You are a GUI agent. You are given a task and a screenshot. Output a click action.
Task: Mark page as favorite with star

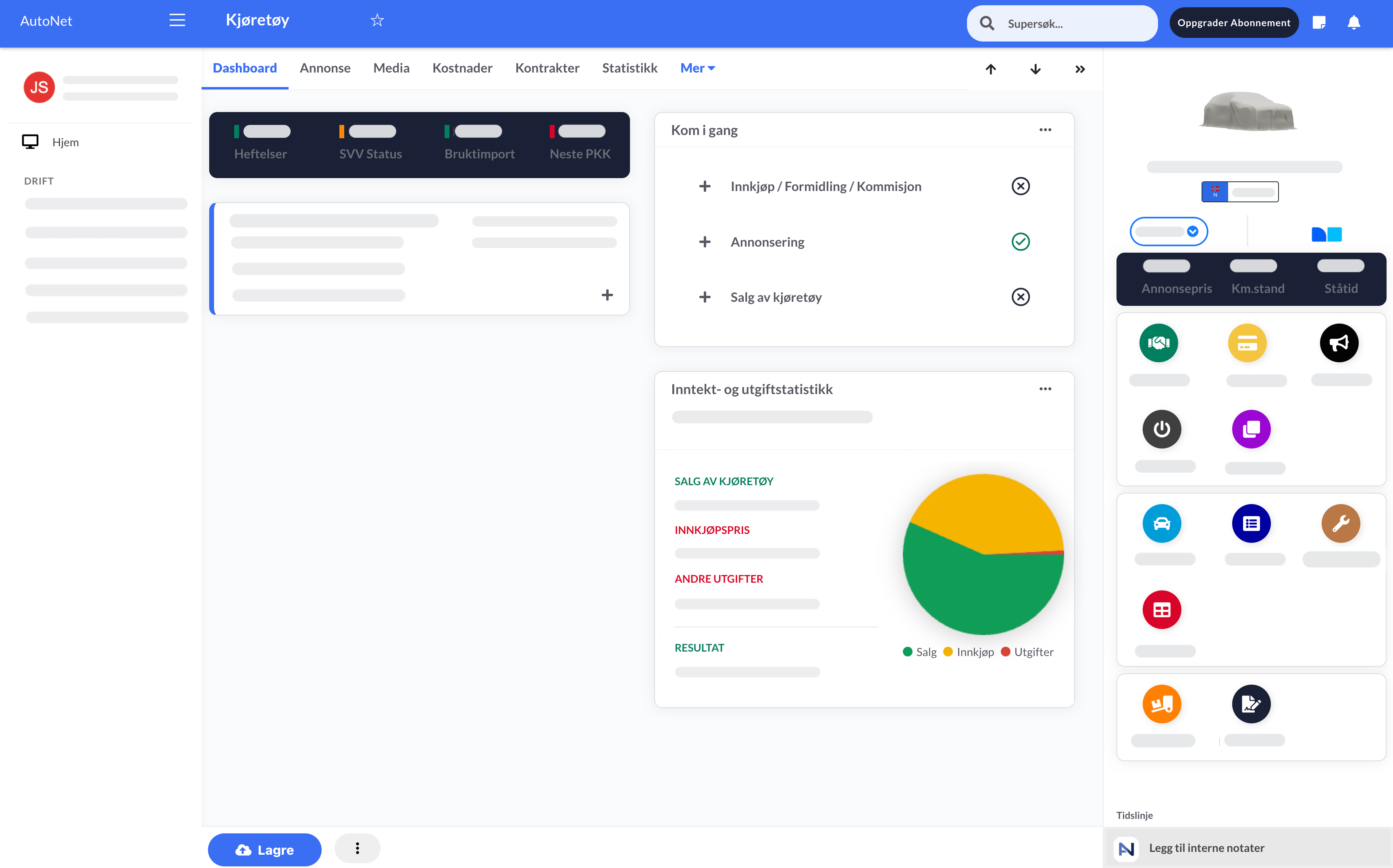pos(377,21)
